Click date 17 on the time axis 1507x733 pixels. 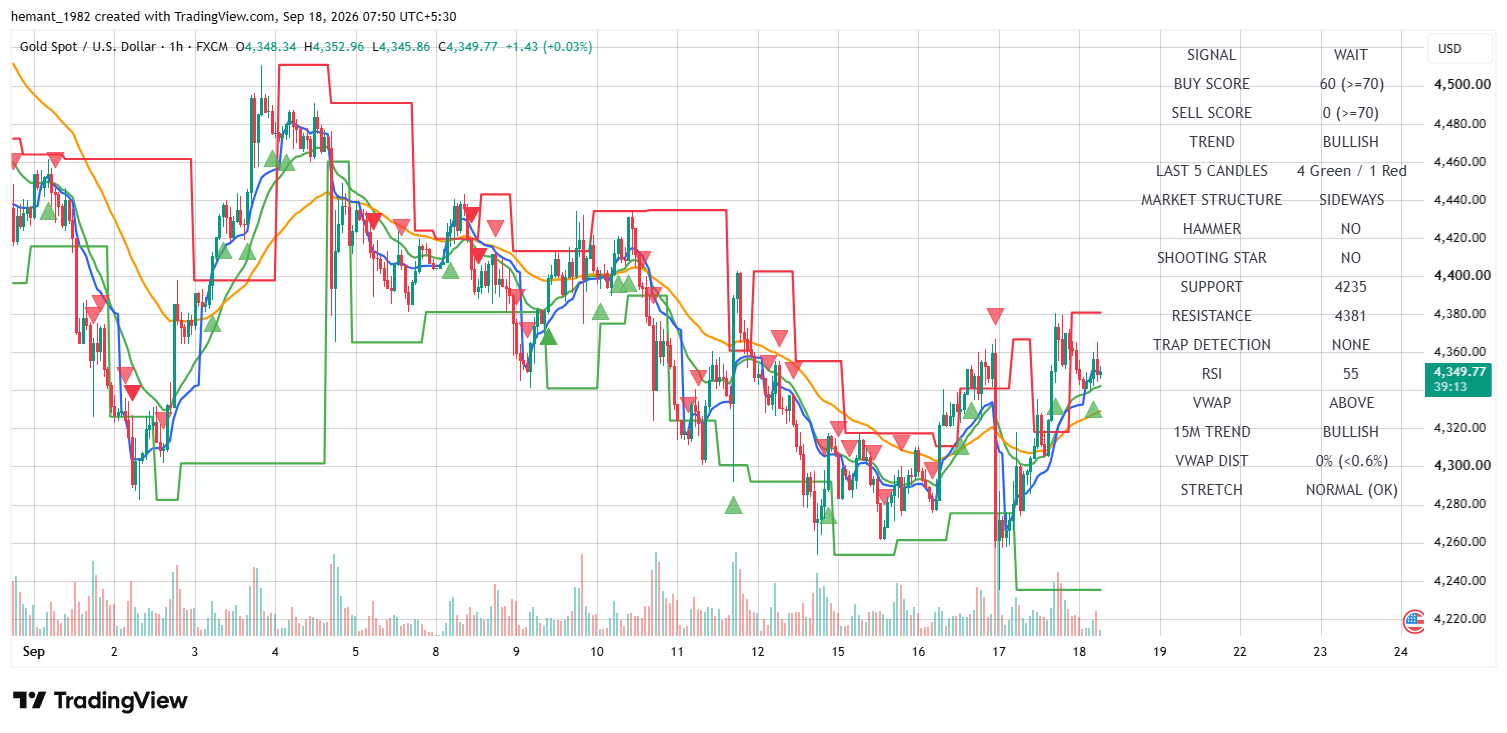coord(998,652)
